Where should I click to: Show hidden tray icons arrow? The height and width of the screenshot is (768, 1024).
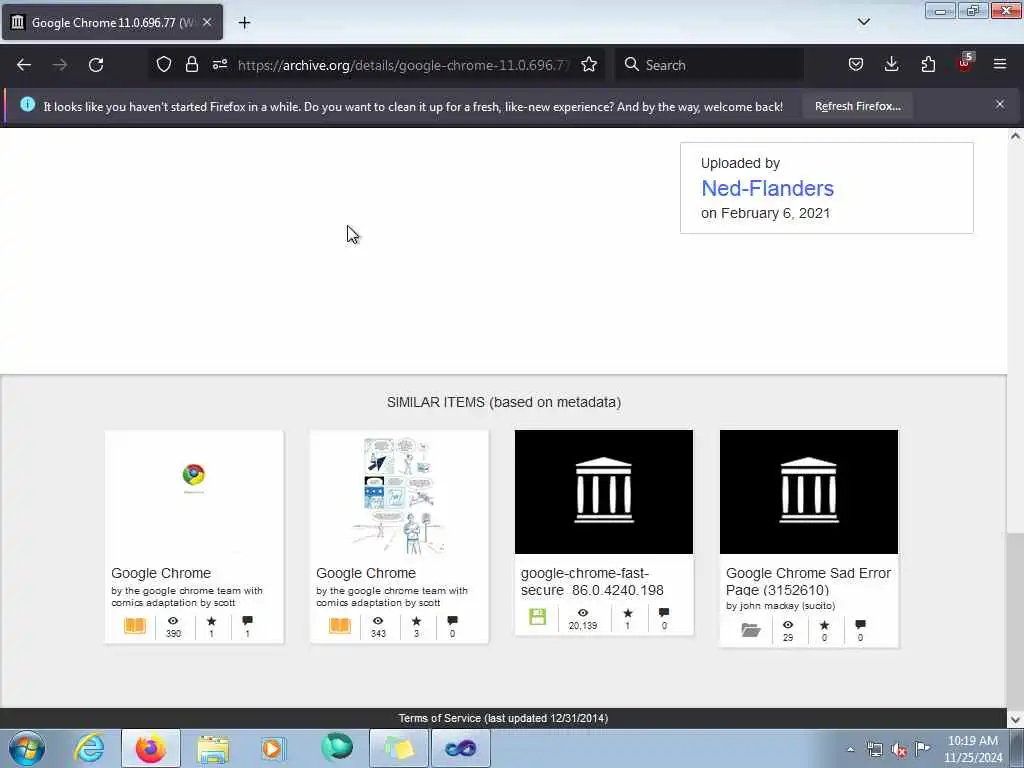click(850, 749)
